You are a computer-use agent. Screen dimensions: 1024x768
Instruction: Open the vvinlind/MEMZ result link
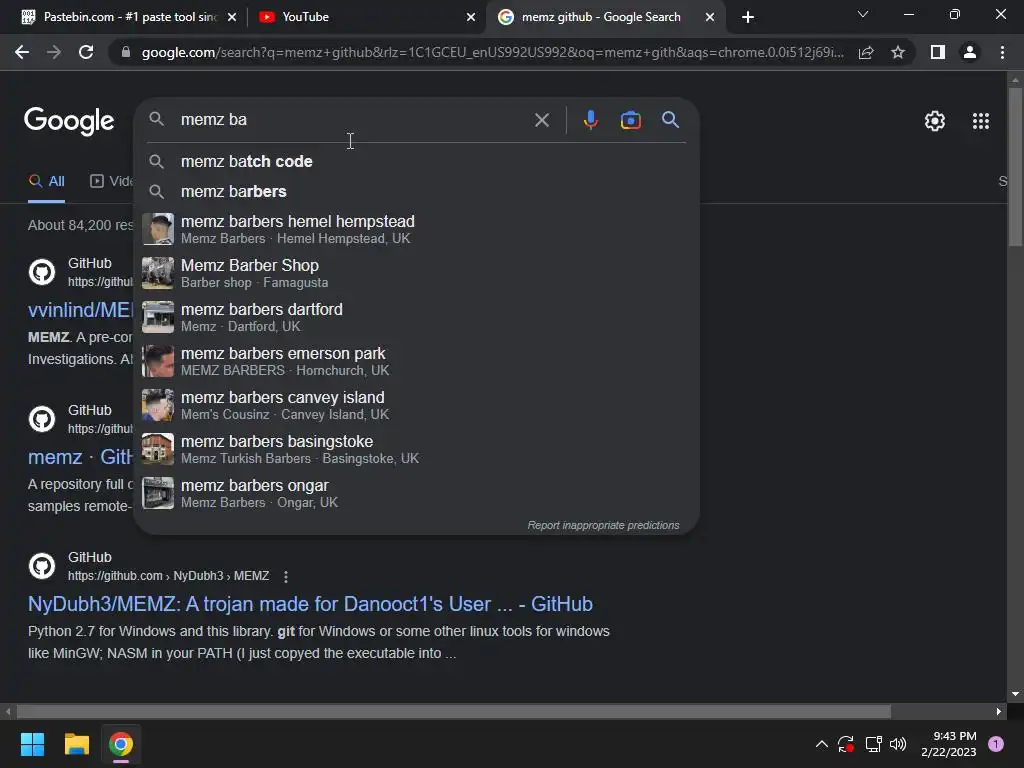80,310
